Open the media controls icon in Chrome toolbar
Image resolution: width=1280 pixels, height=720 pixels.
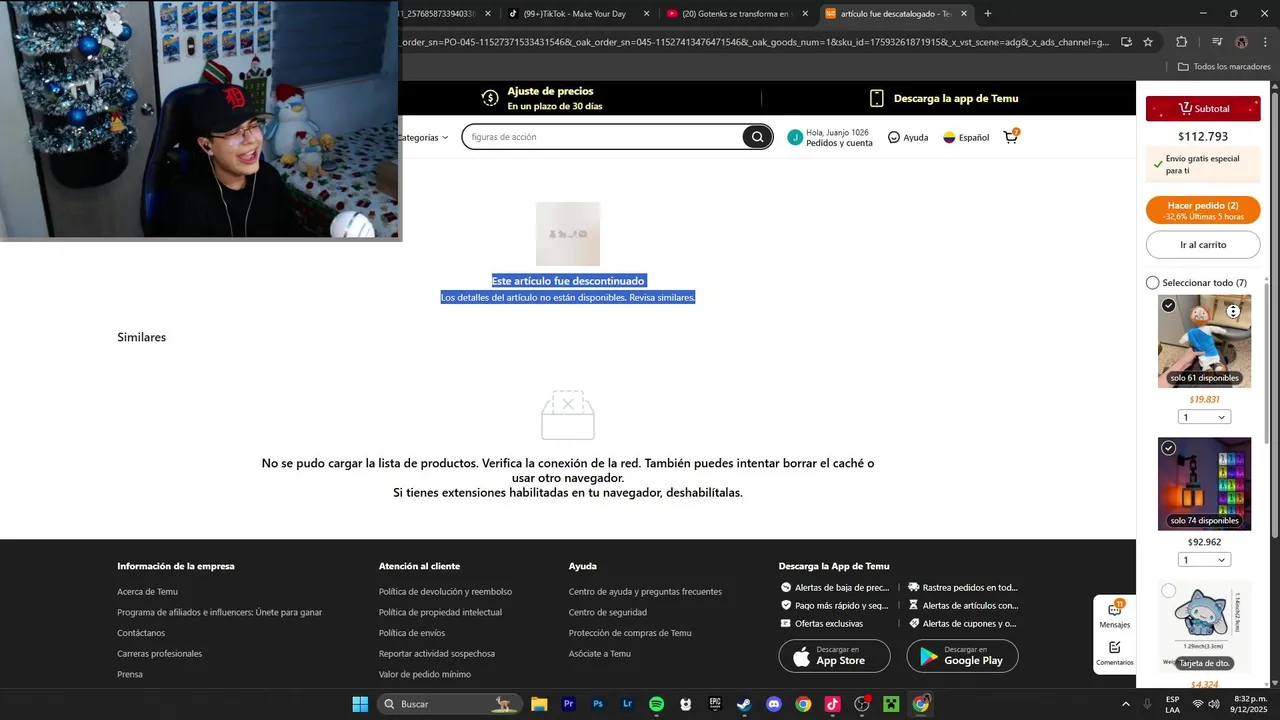1217,42
